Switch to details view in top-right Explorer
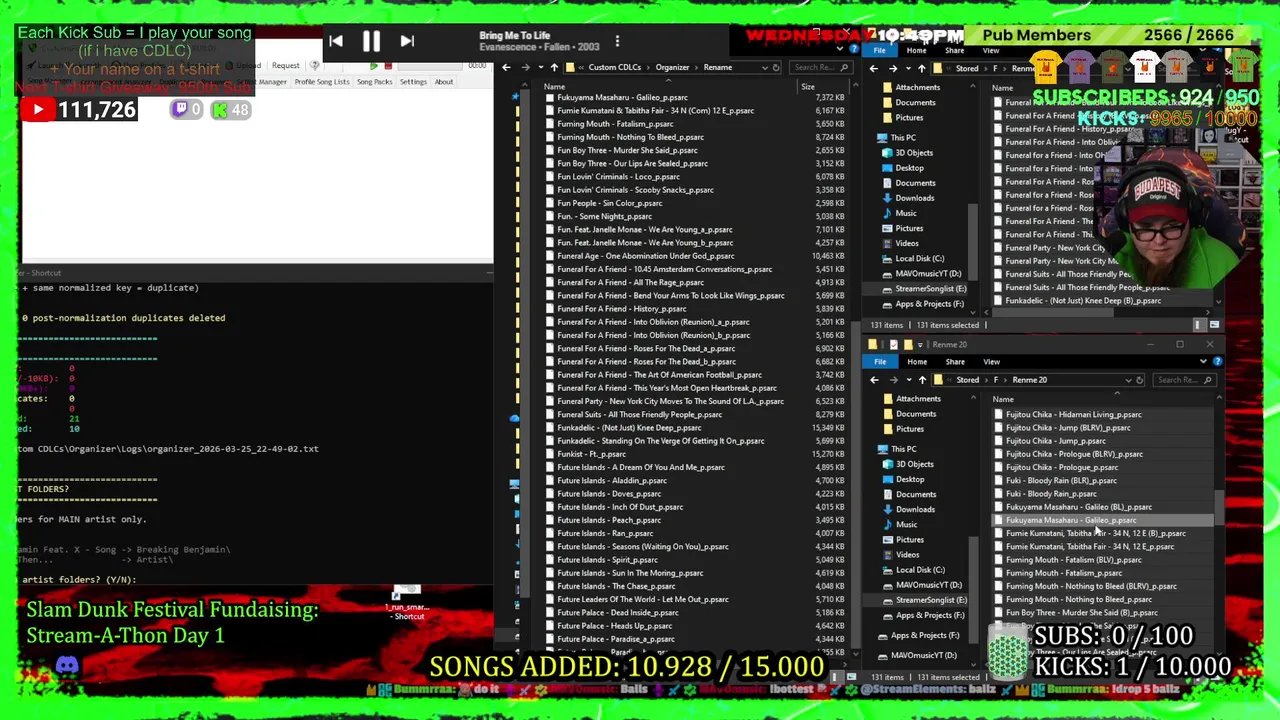 tap(1198, 325)
